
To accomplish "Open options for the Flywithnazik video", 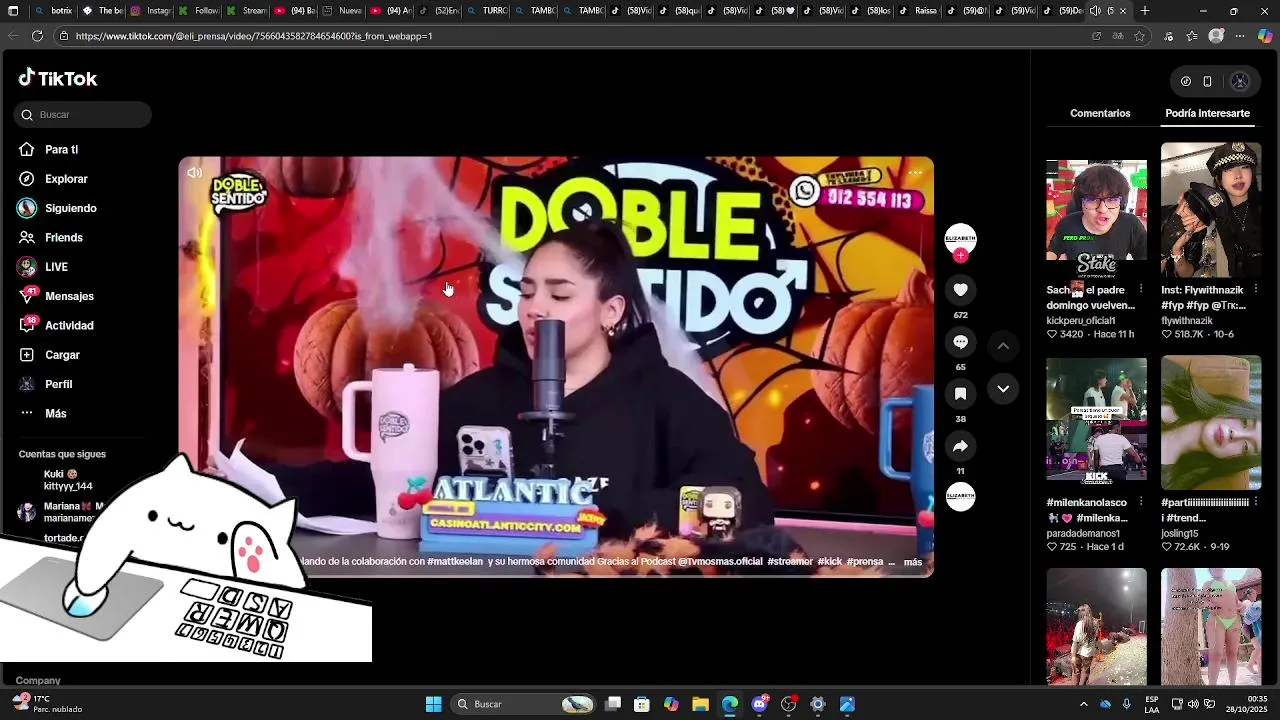I will click(x=1256, y=290).
